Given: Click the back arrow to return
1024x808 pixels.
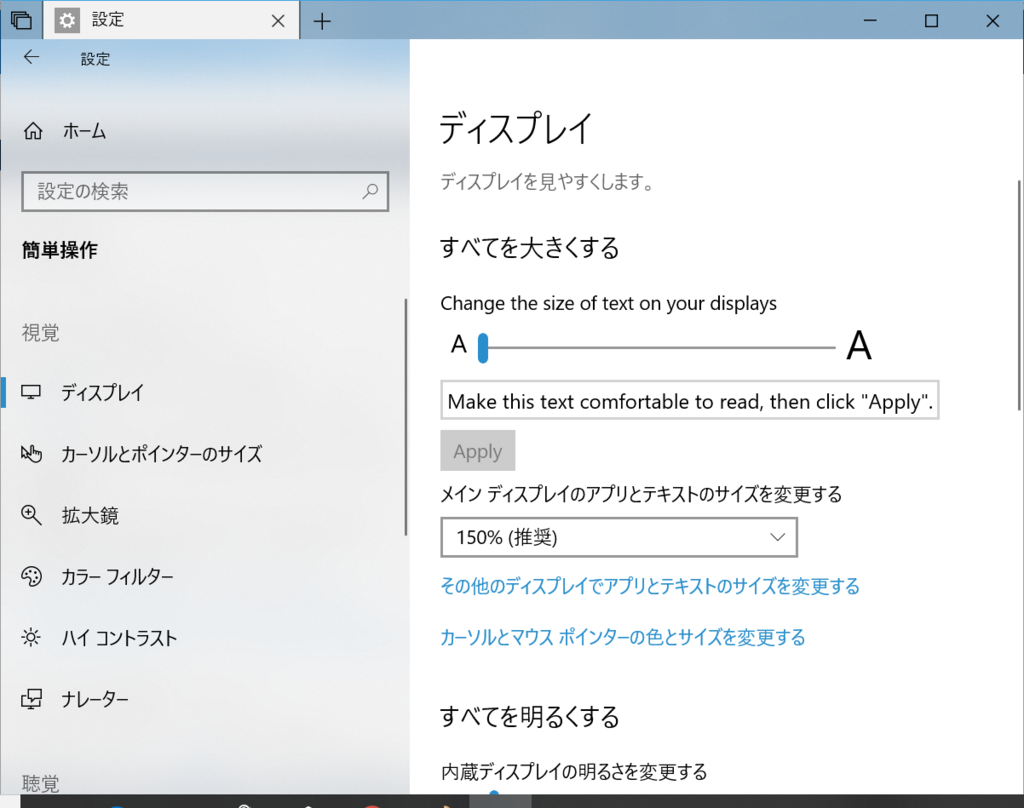Looking at the screenshot, I should (x=31, y=58).
